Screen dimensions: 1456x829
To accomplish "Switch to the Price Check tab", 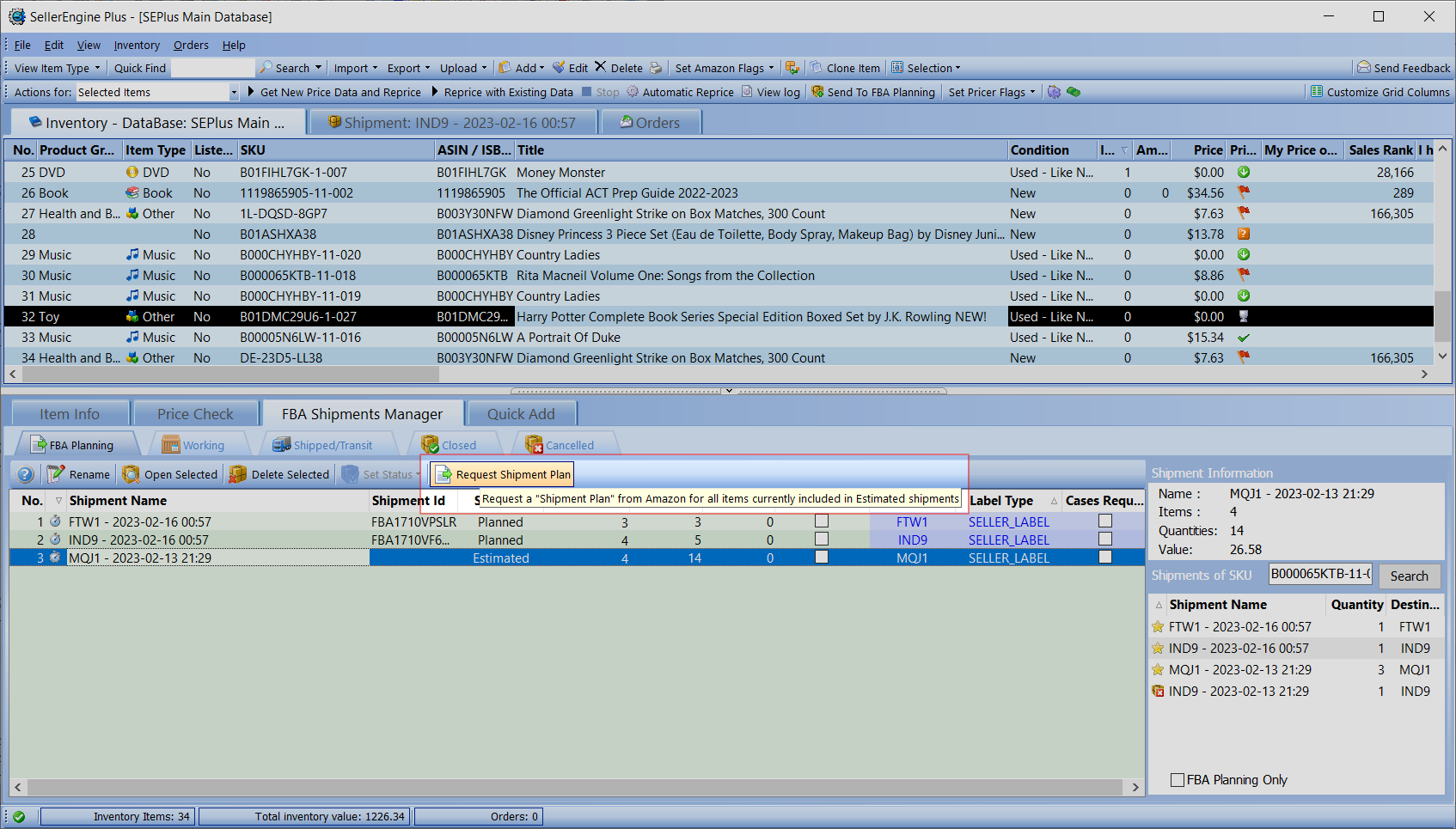I will pos(195,414).
